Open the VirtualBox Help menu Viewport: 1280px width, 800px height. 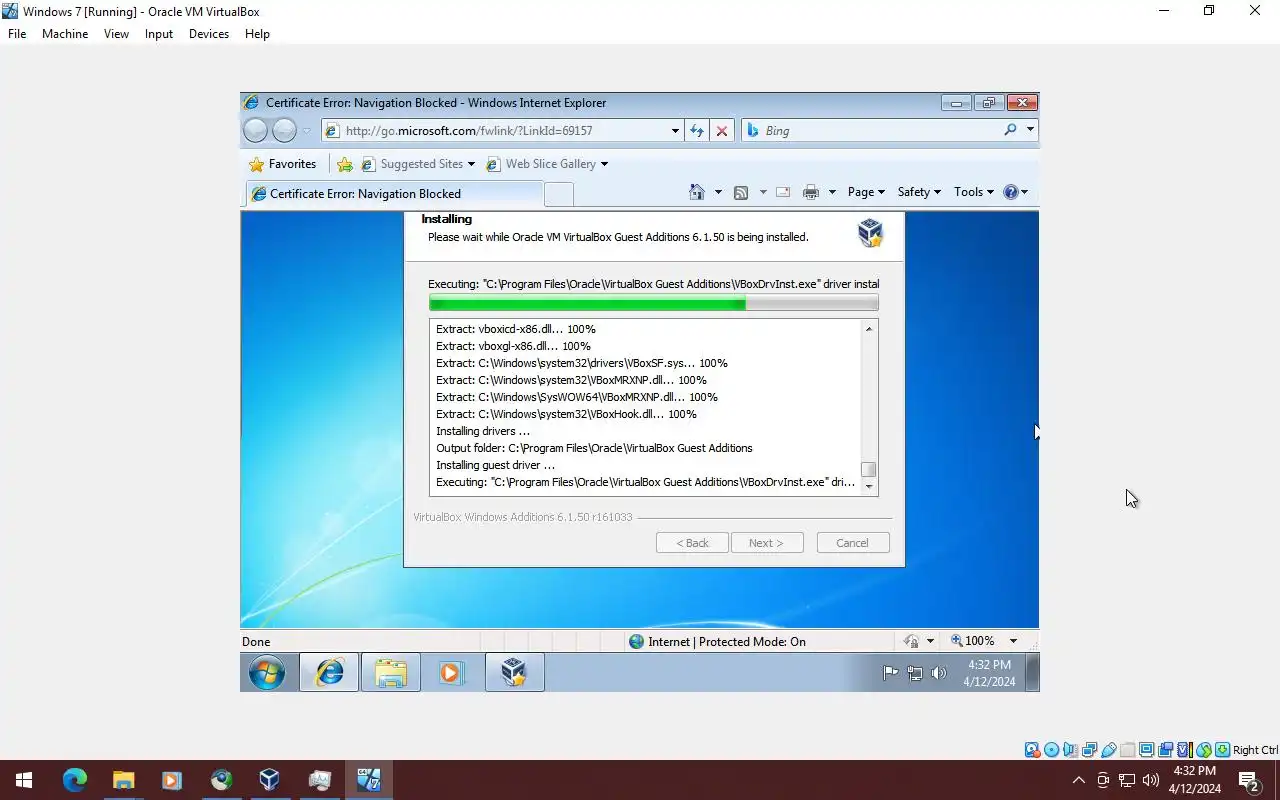click(x=257, y=33)
